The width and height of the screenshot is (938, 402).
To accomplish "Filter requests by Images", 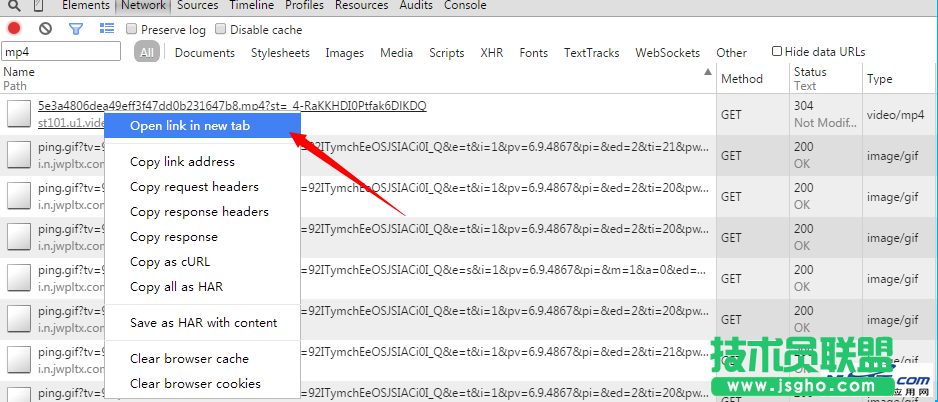I will pyautogui.click(x=345, y=53).
